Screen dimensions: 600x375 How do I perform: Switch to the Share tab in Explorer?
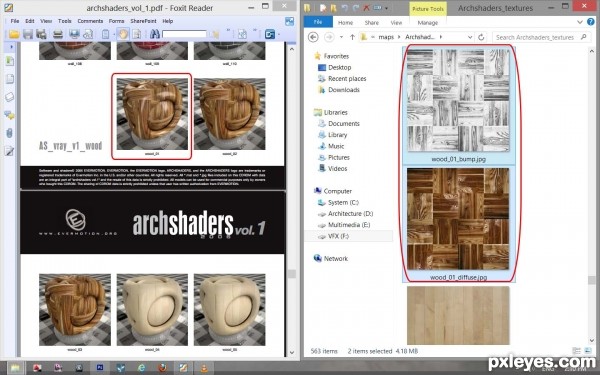[372, 23]
